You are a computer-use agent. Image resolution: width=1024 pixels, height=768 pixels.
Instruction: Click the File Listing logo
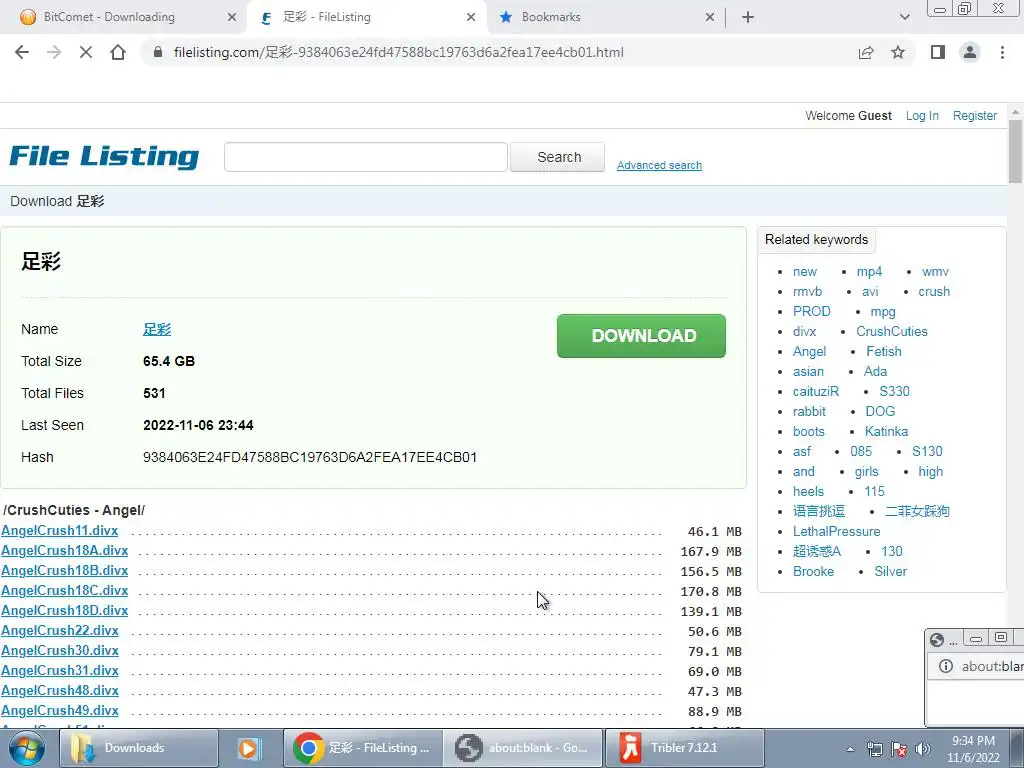click(104, 157)
